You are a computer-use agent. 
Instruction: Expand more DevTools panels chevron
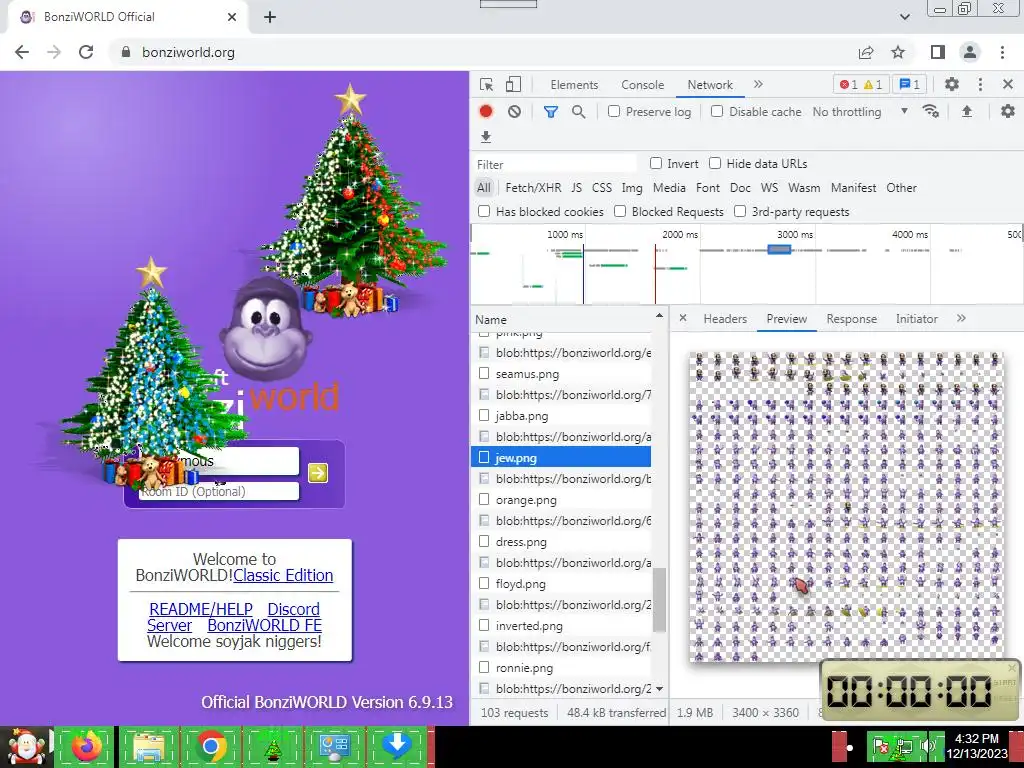coord(758,84)
